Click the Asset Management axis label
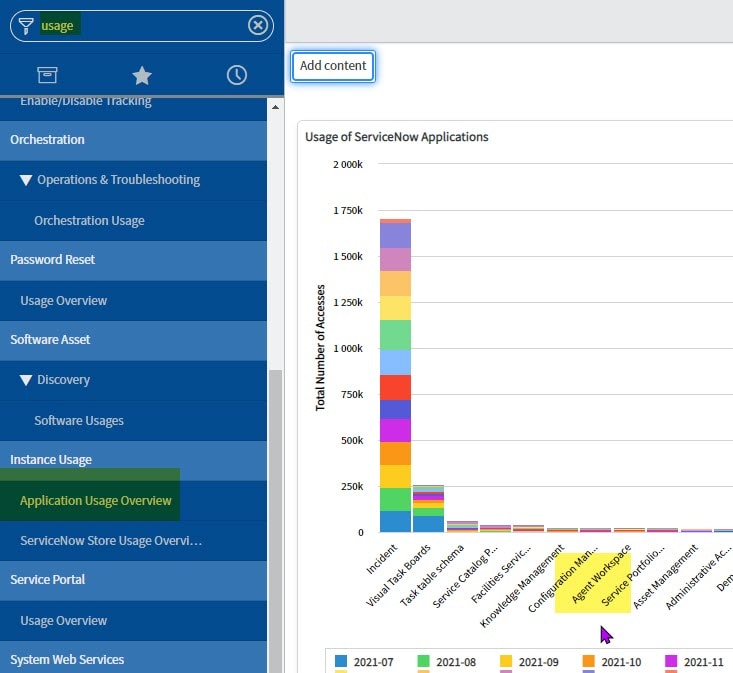733x673 pixels. 665,577
